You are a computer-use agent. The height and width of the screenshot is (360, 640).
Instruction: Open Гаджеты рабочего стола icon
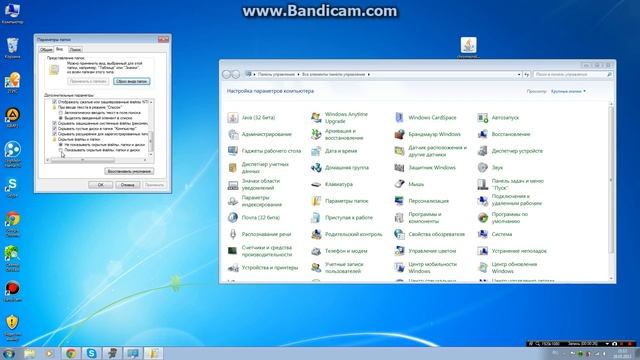click(233, 151)
